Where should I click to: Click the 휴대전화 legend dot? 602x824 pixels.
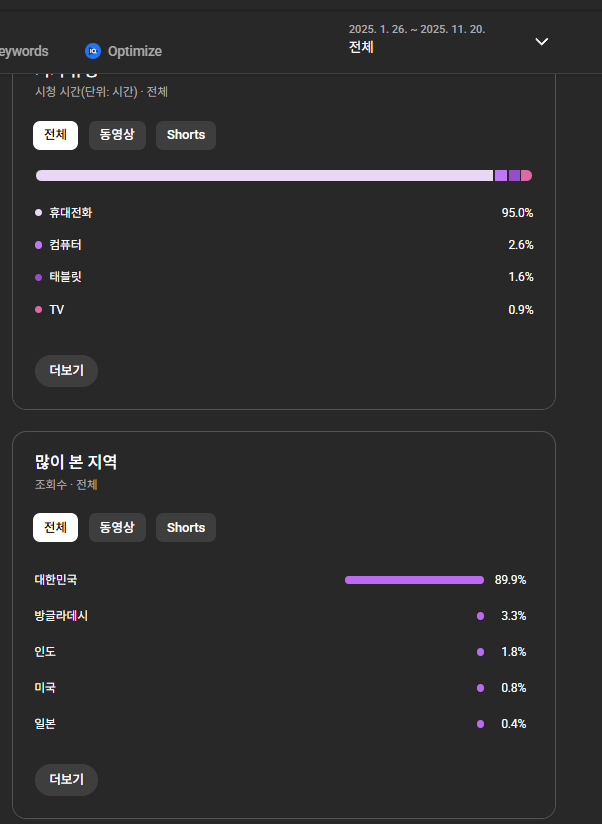(39, 212)
